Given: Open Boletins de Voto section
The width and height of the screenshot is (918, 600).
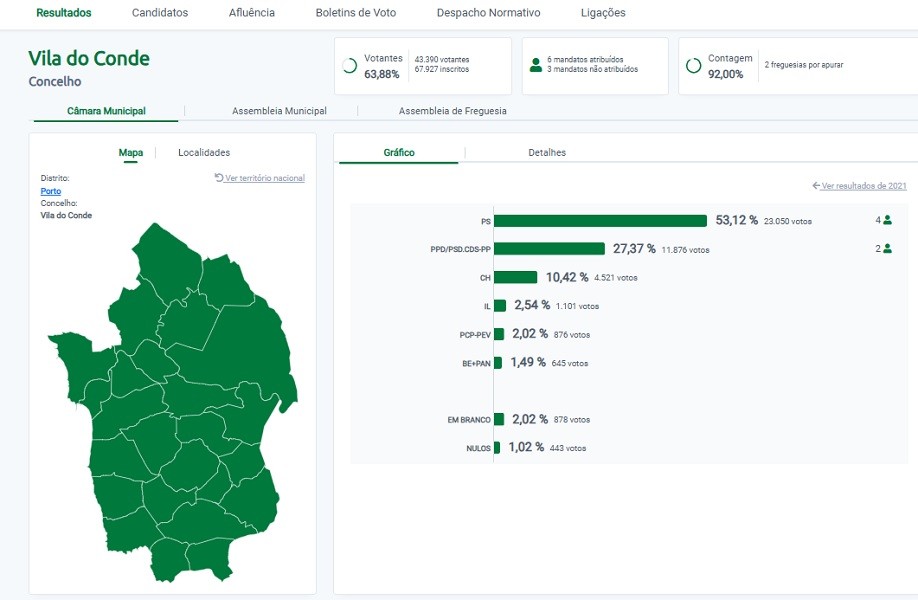Looking at the screenshot, I should click(355, 13).
